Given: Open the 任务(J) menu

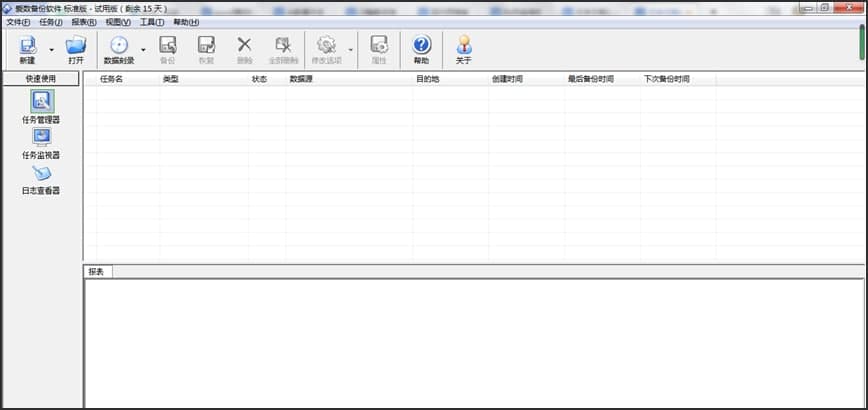Looking at the screenshot, I should (51, 22).
